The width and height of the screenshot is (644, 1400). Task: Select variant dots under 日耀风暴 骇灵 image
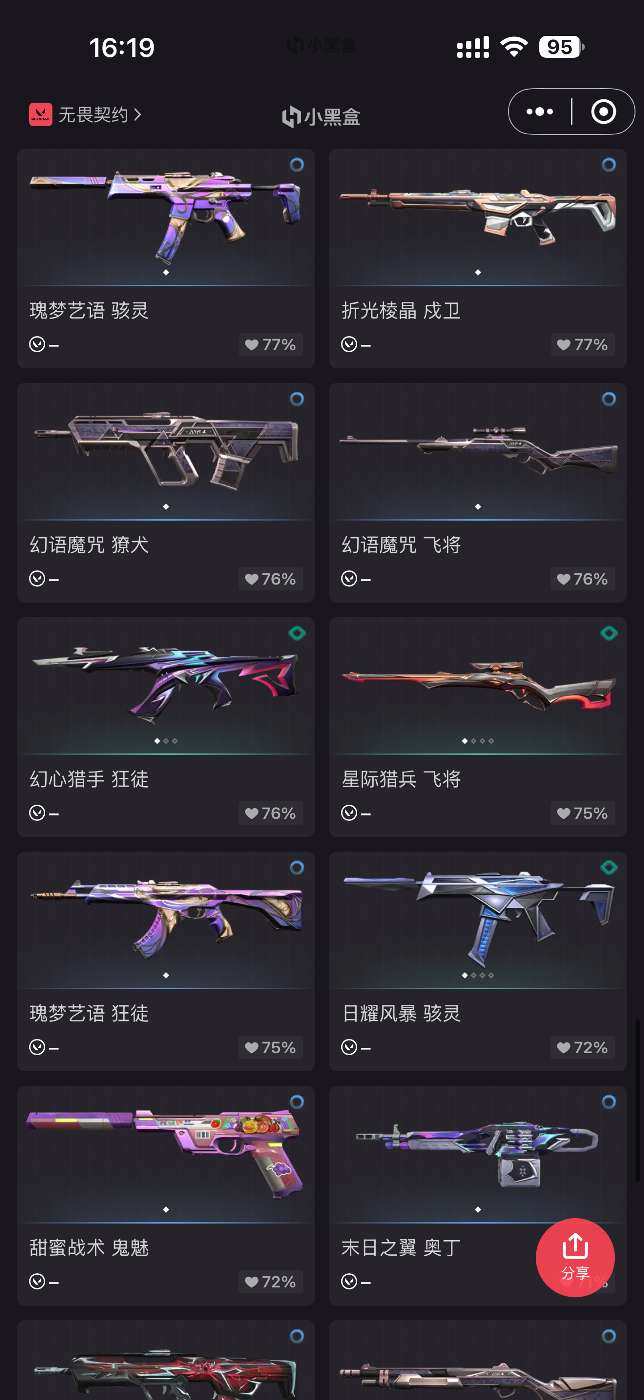click(x=478, y=975)
